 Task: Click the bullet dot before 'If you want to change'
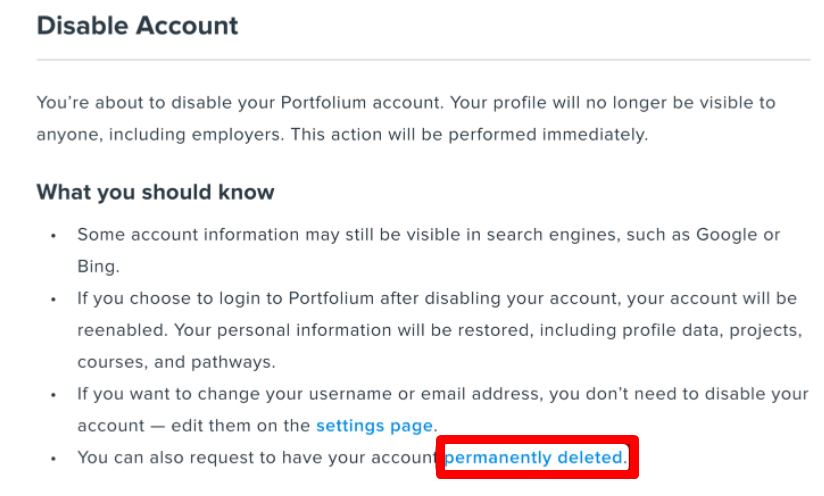[54, 395]
